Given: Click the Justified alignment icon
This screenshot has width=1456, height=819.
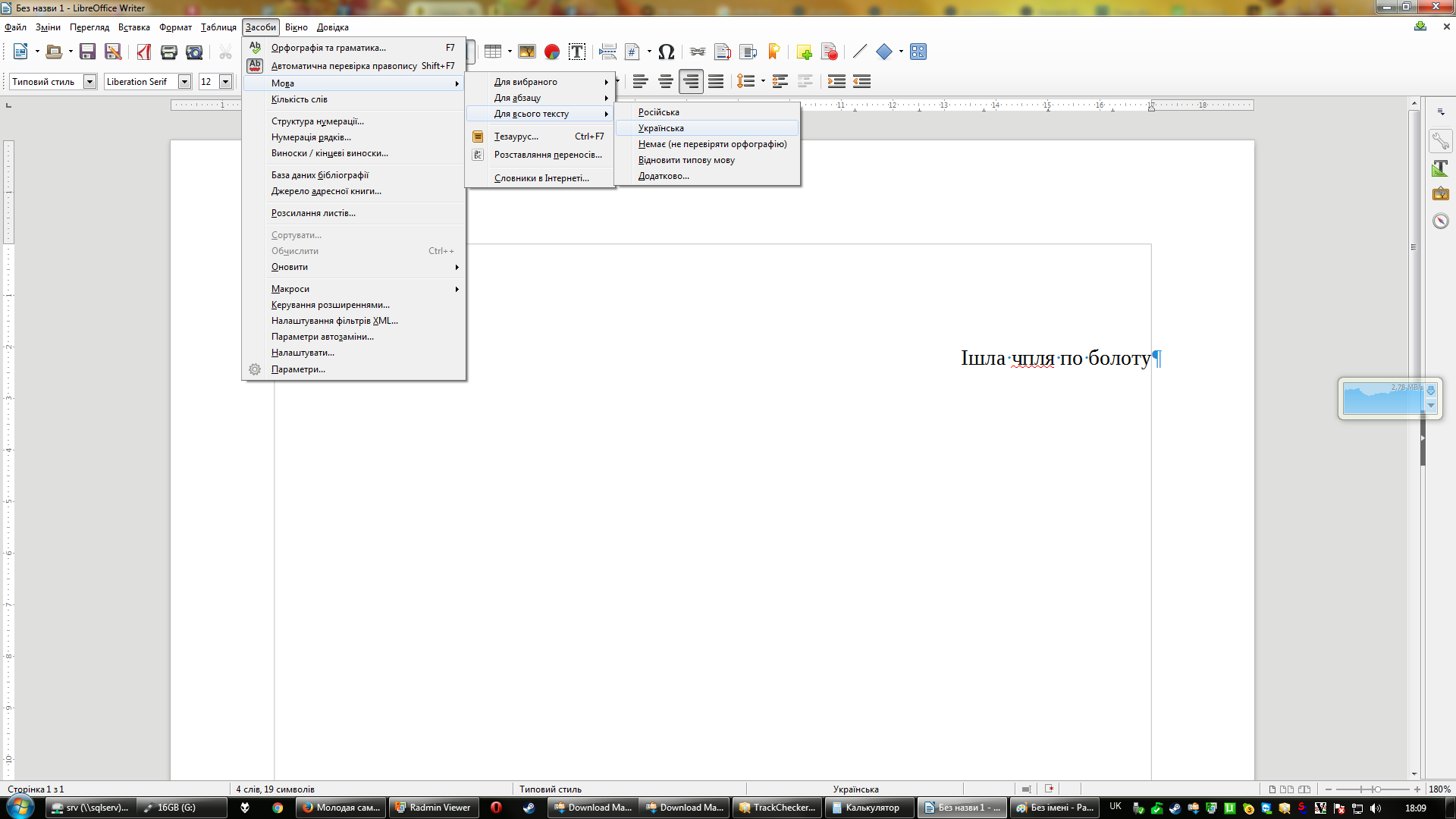Looking at the screenshot, I should [x=716, y=81].
